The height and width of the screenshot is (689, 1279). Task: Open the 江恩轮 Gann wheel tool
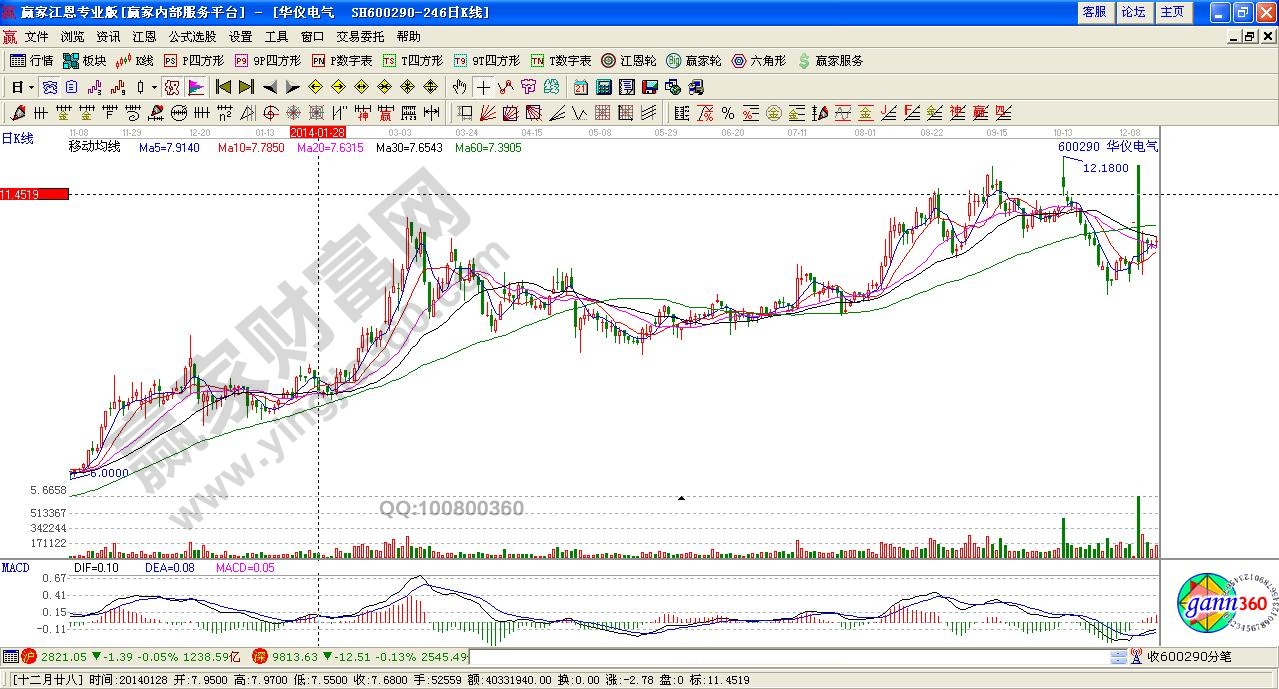pyautogui.click(x=628, y=61)
